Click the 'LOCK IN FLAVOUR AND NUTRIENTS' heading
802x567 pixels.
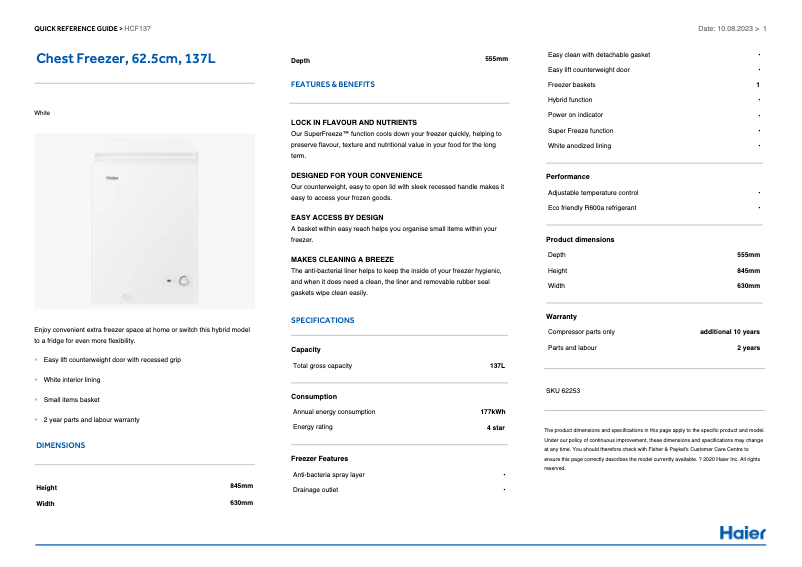pyautogui.click(x=354, y=122)
